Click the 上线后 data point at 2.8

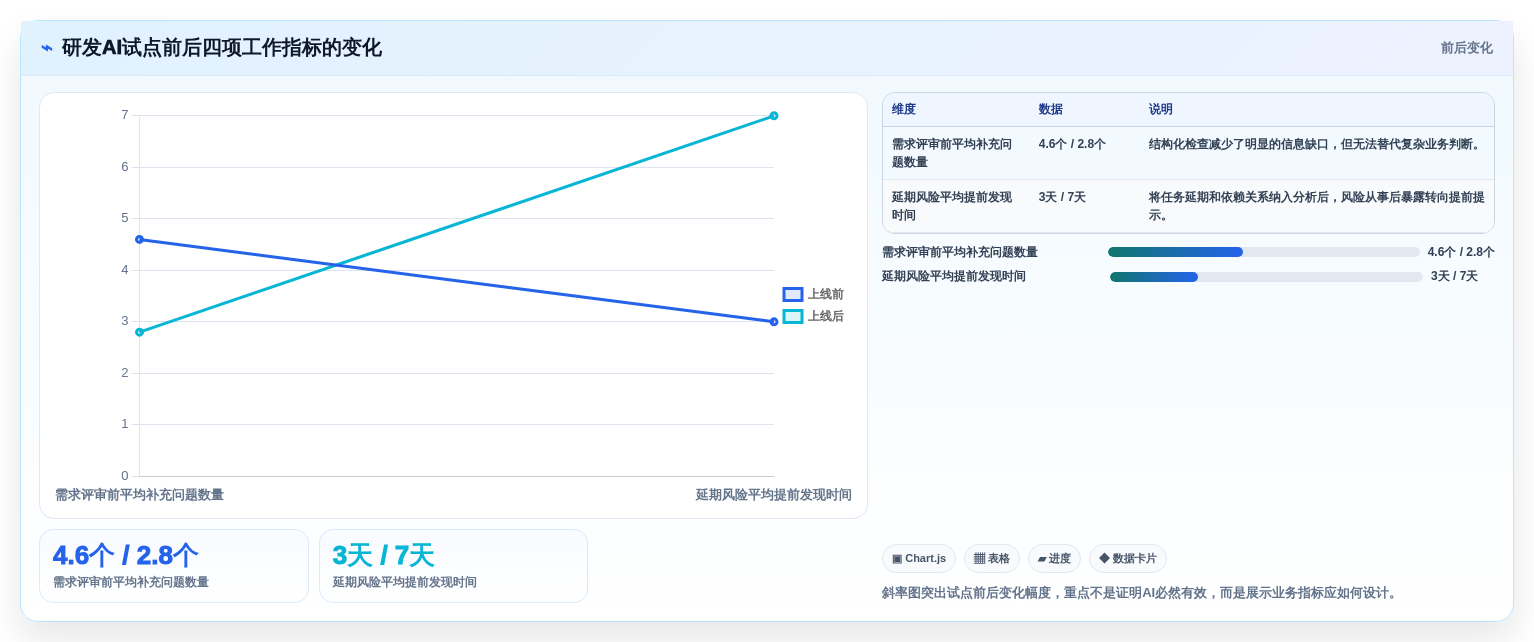tap(140, 332)
